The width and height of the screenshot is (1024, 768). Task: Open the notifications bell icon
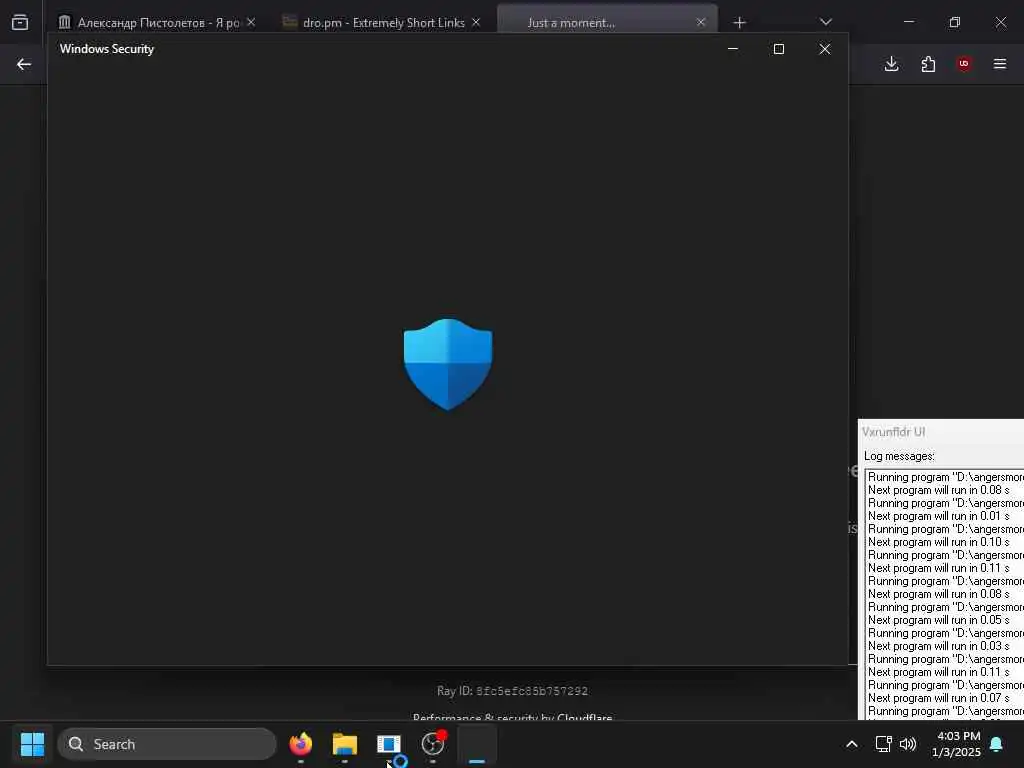(997, 744)
